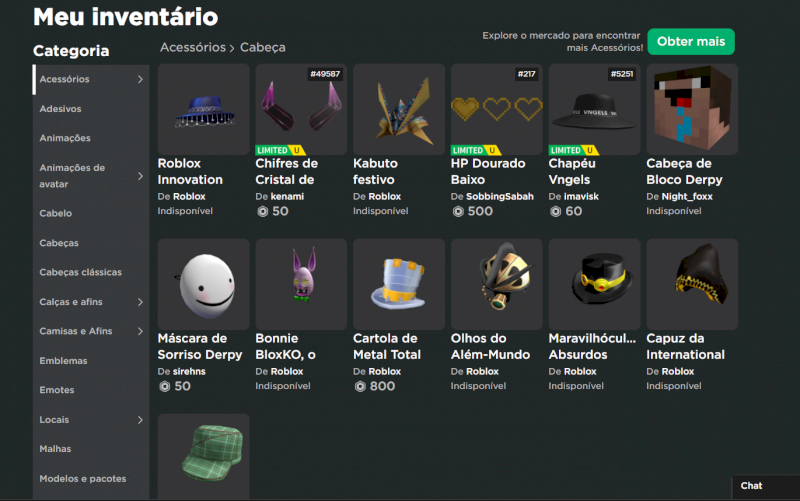Click Robux icon beside price 800
The image size is (800, 501).
[x=360, y=387]
